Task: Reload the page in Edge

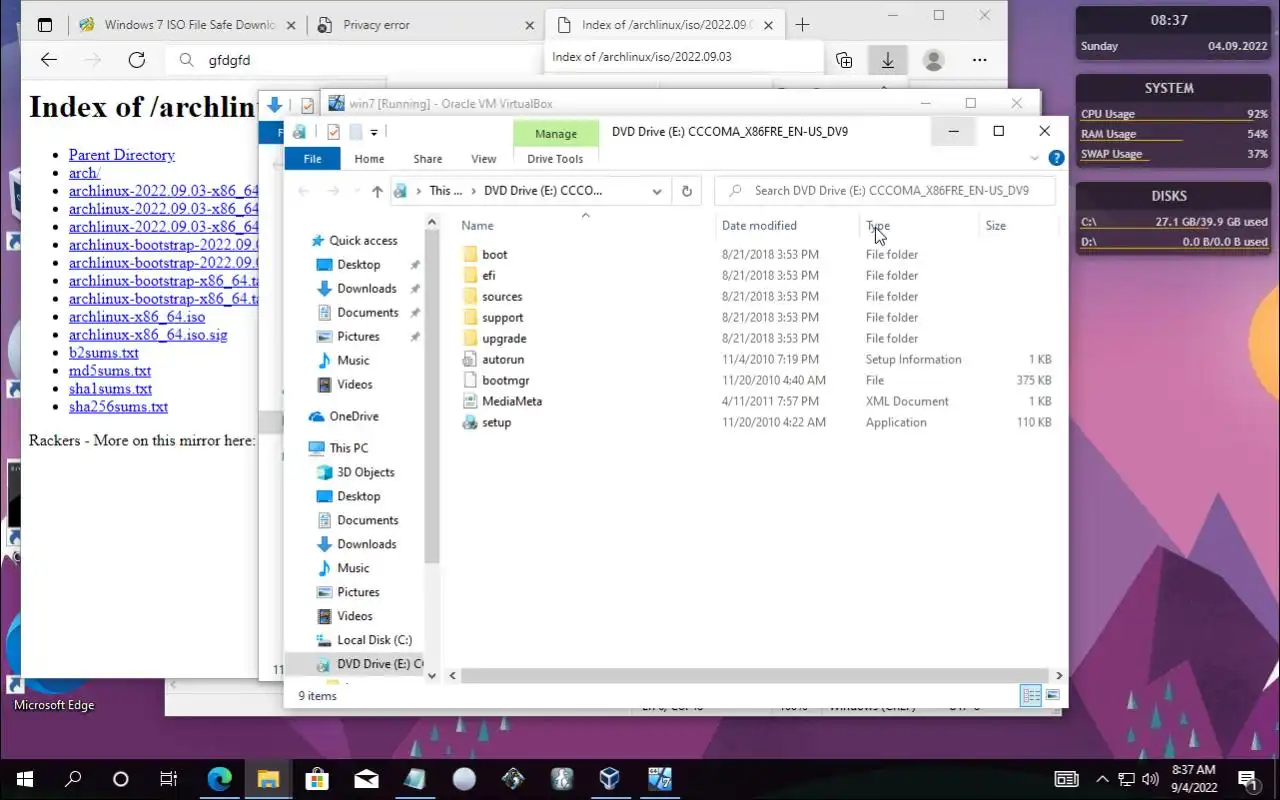Action: (137, 60)
